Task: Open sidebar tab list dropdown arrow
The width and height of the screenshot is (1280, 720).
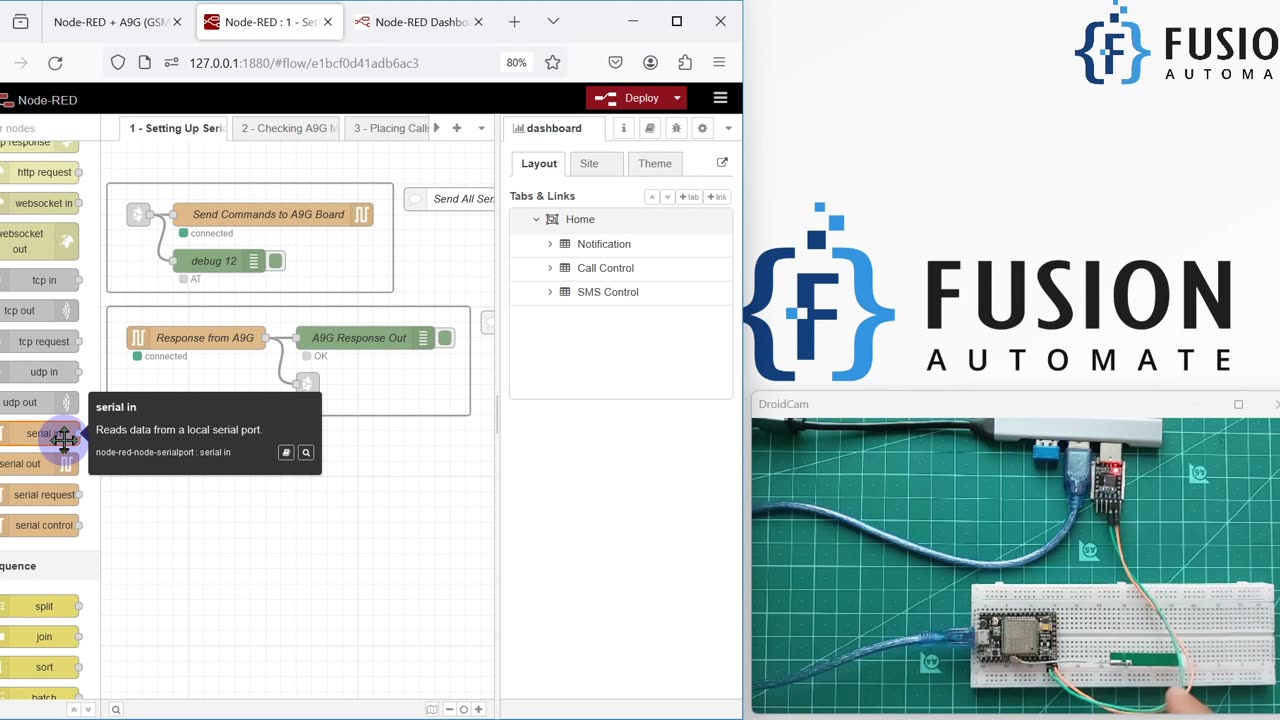Action: [728, 128]
